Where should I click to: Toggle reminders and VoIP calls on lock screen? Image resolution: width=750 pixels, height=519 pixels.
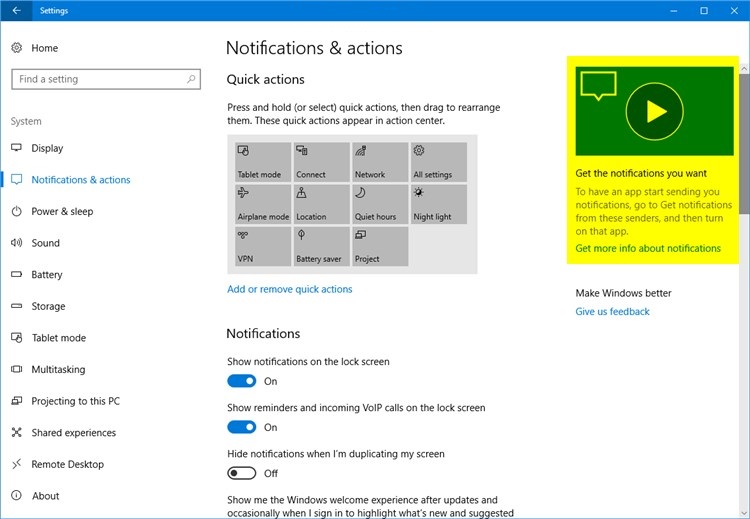pyautogui.click(x=242, y=427)
